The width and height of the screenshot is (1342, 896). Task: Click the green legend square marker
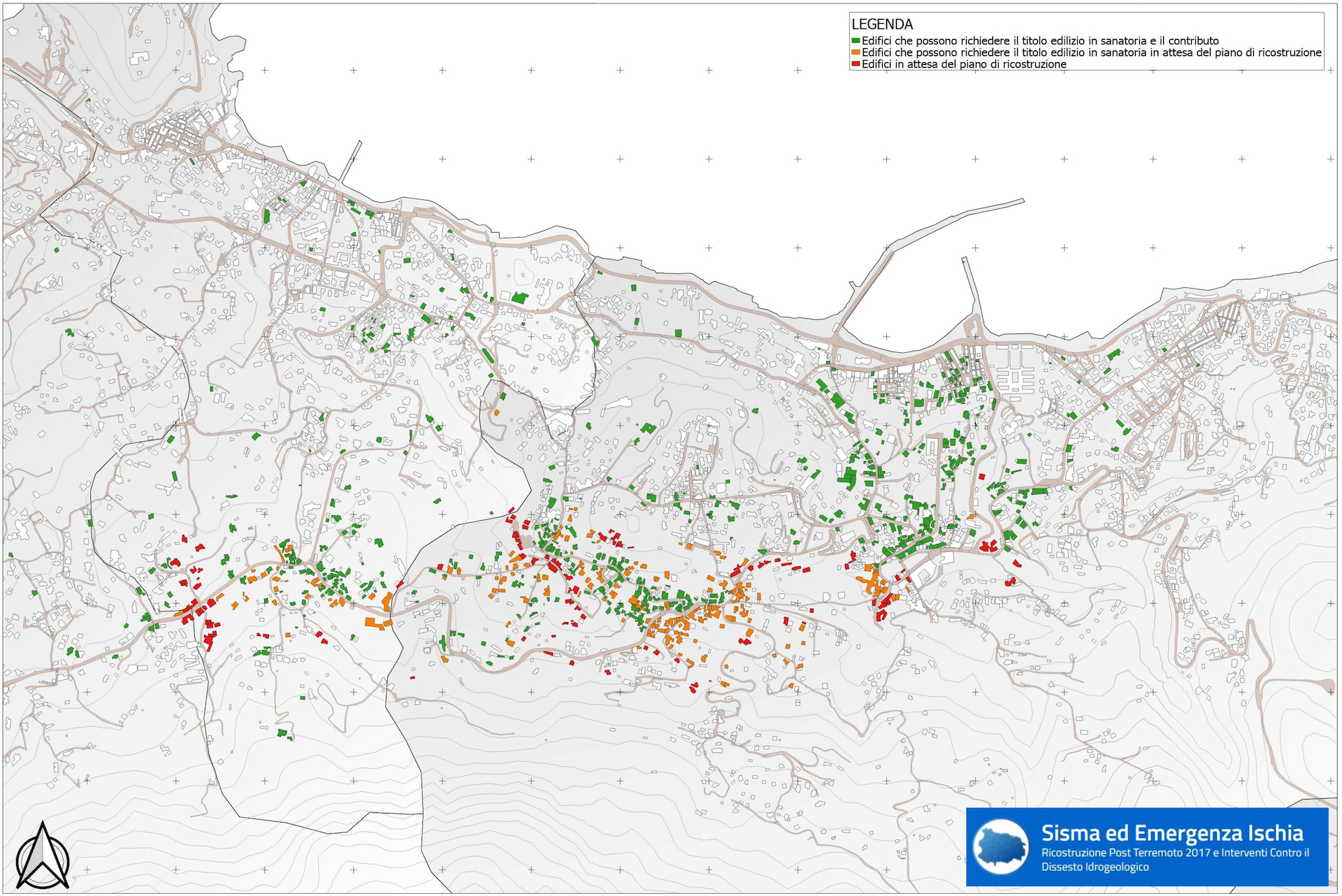point(856,41)
